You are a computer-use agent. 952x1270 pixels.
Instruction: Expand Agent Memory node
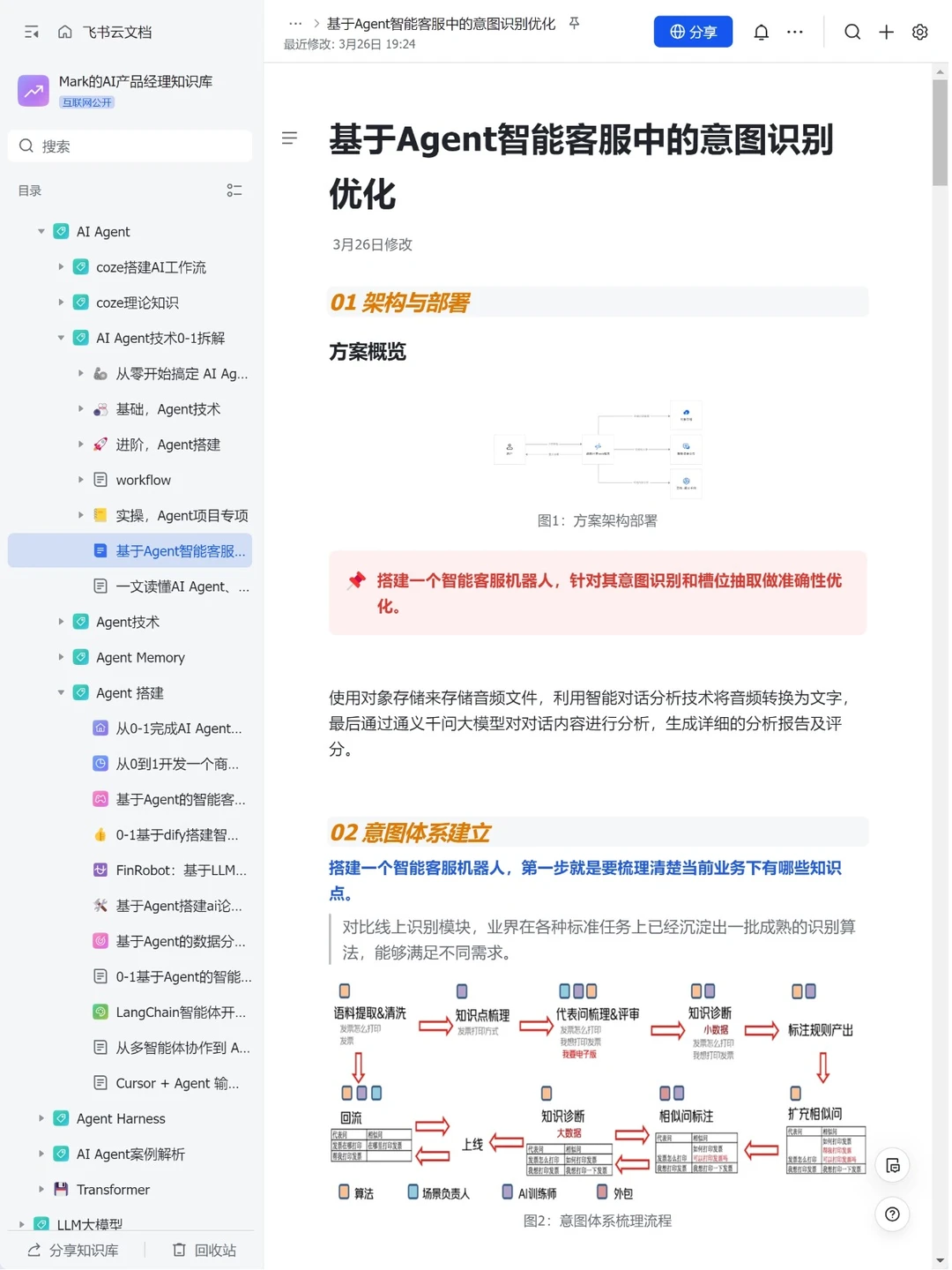coord(61,657)
